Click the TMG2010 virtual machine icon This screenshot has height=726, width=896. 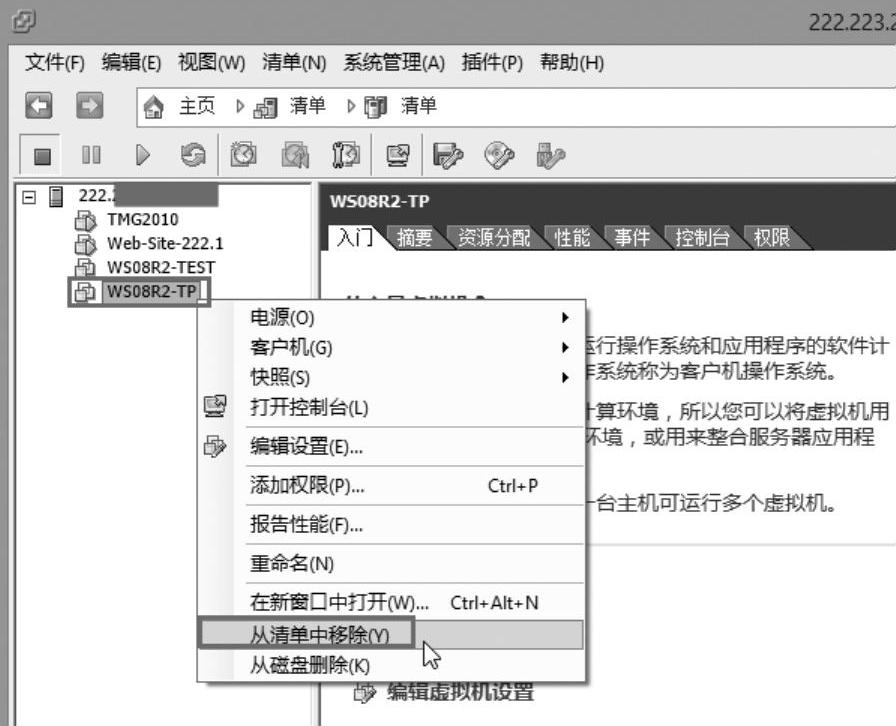coord(85,220)
